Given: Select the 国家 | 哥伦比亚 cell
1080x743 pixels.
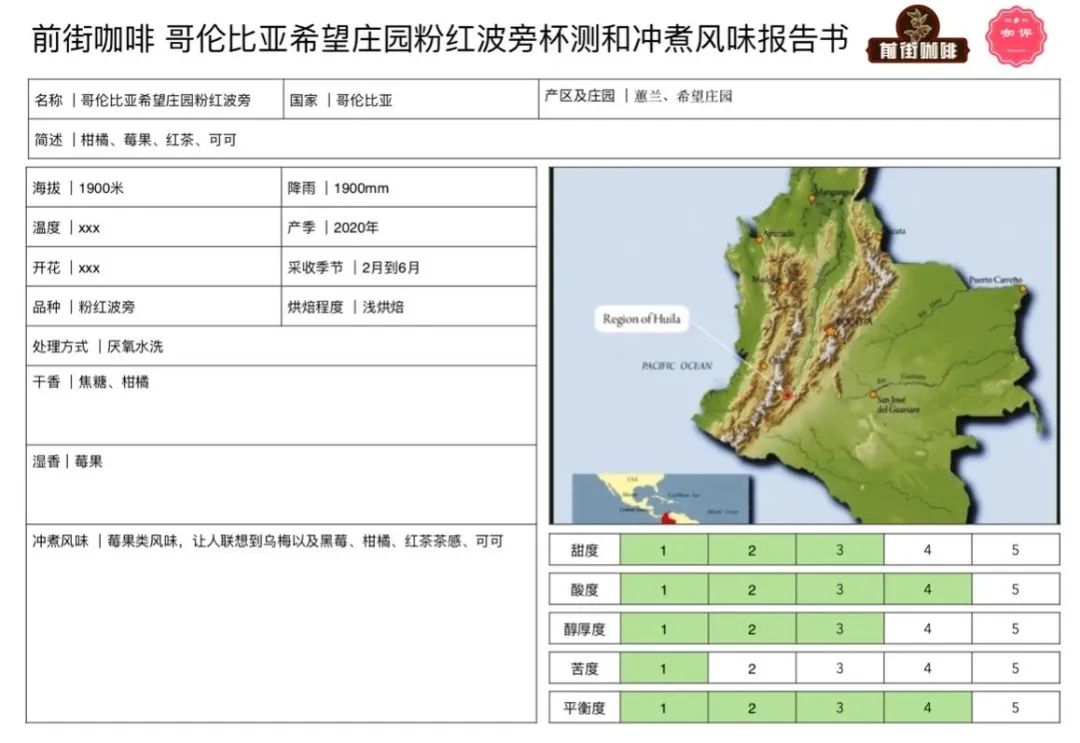Looking at the screenshot, I should (x=411, y=99).
